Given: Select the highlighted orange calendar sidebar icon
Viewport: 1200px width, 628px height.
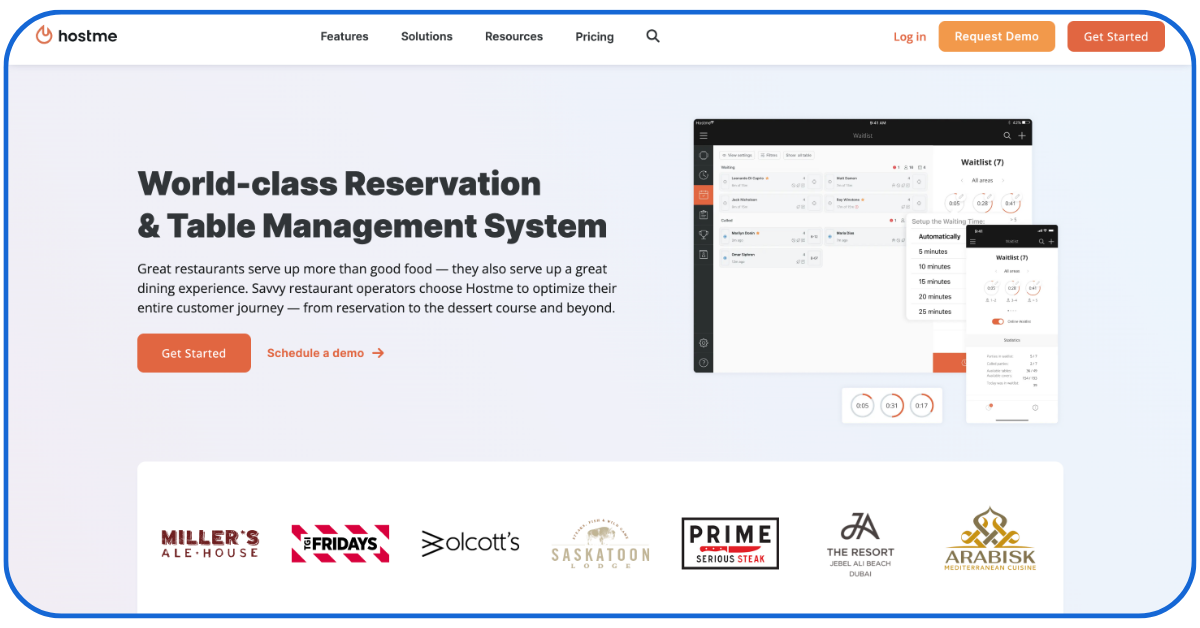Looking at the screenshot, I should pyautogui.click(x=703, y=195).
